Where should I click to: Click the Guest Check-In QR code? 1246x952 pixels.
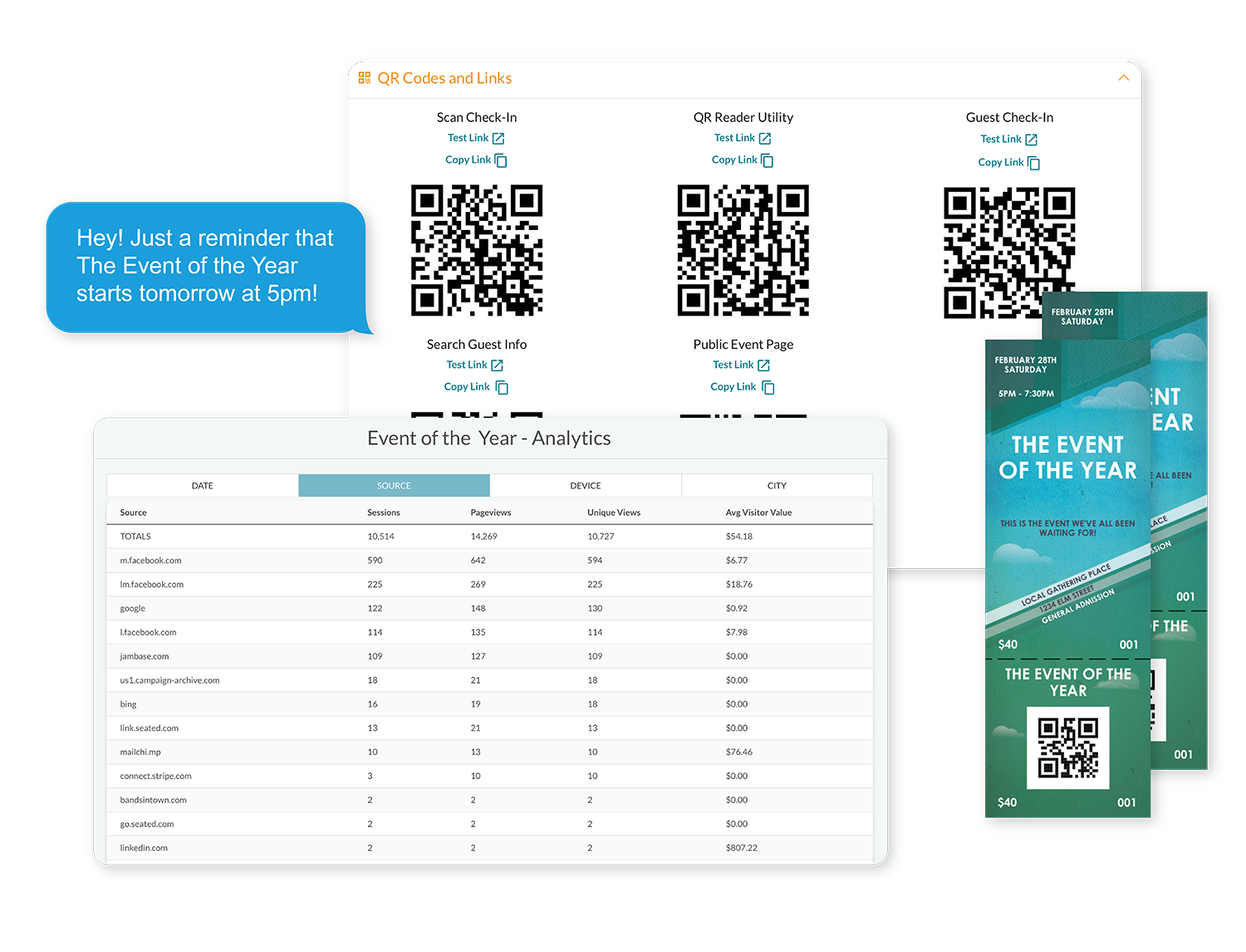point(1009,253)
